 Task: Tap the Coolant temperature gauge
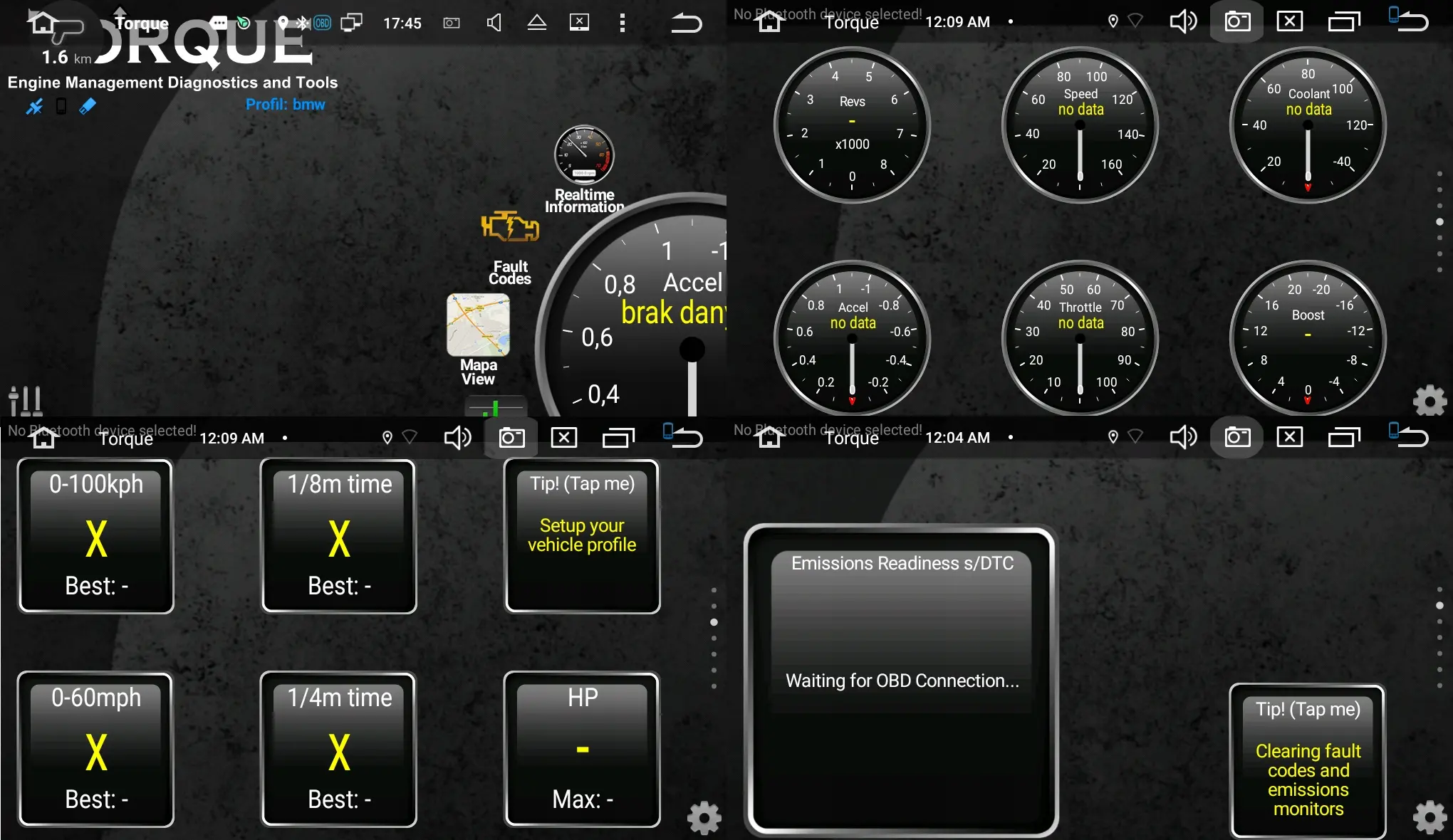[x=1308, y=125]
